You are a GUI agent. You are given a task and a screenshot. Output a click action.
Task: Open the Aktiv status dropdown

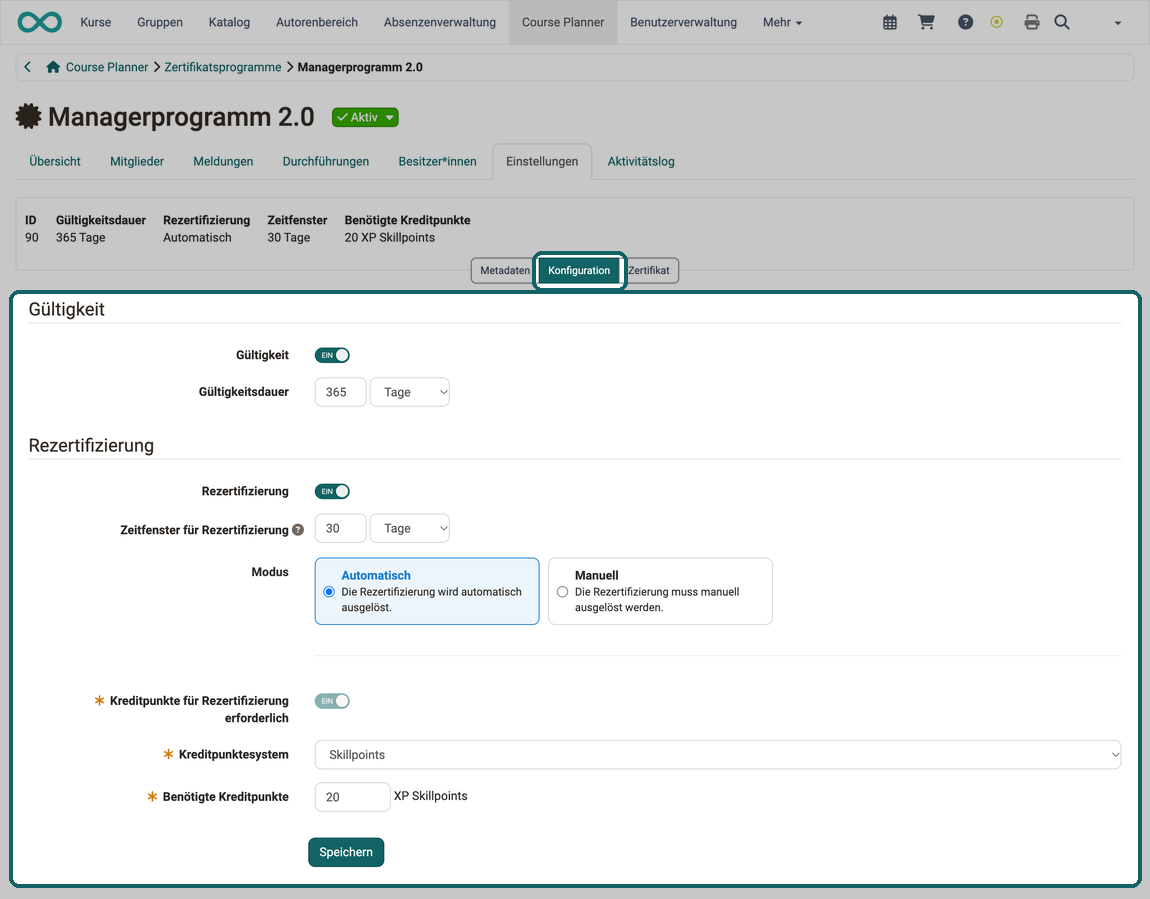[365, 117]
